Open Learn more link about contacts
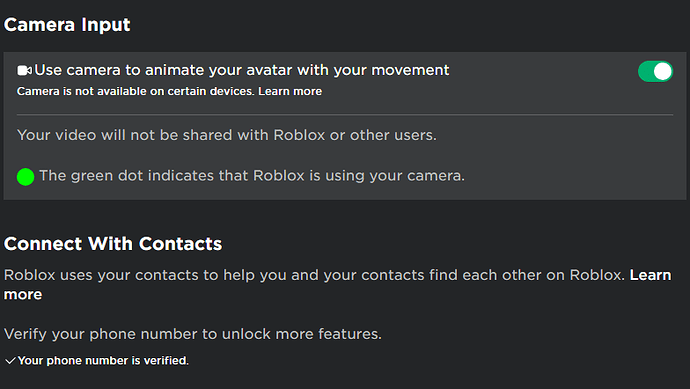This screenshot has width=690, height=389. 650,275
